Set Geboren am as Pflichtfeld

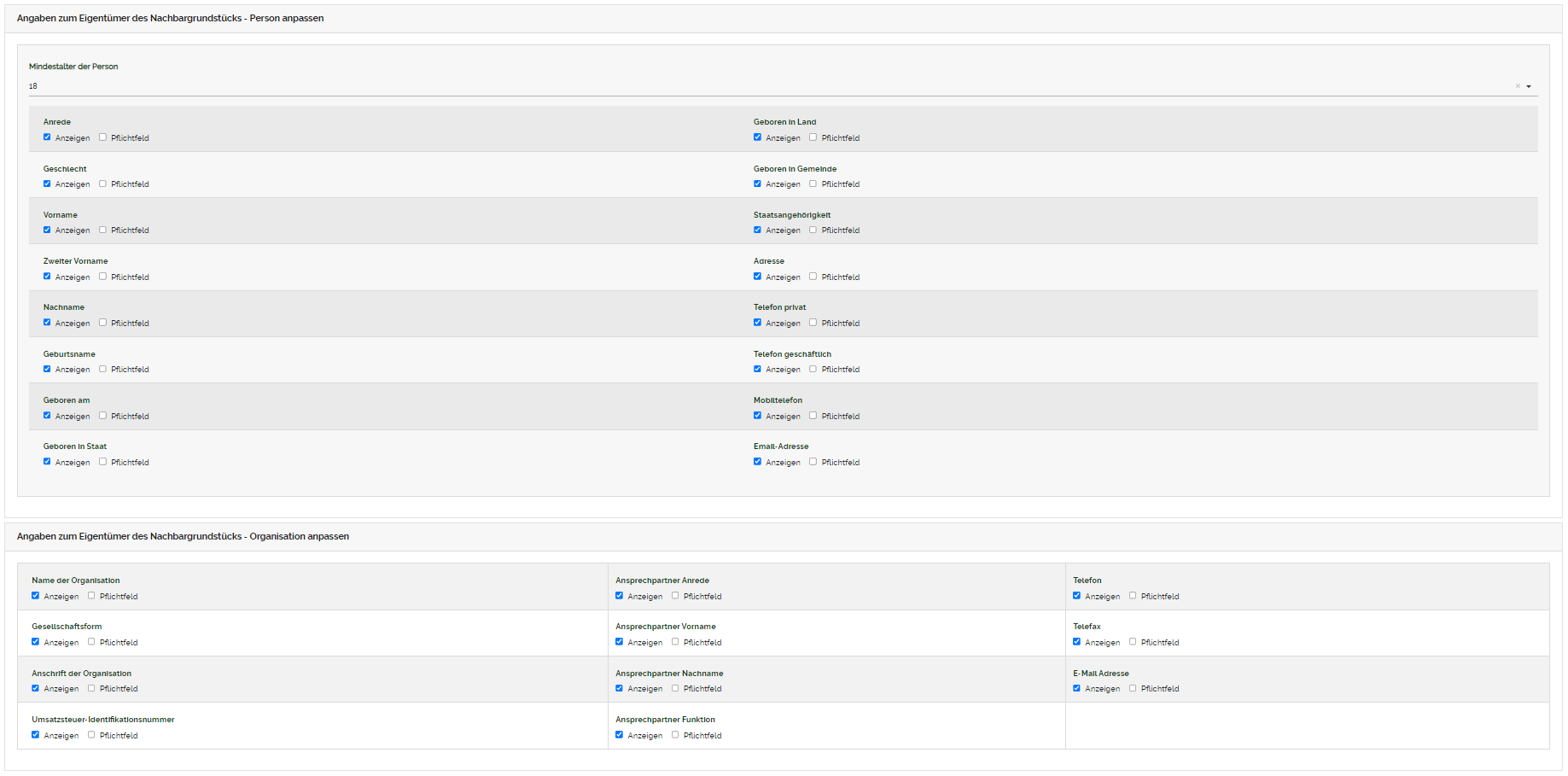click(x=102, y=416)
